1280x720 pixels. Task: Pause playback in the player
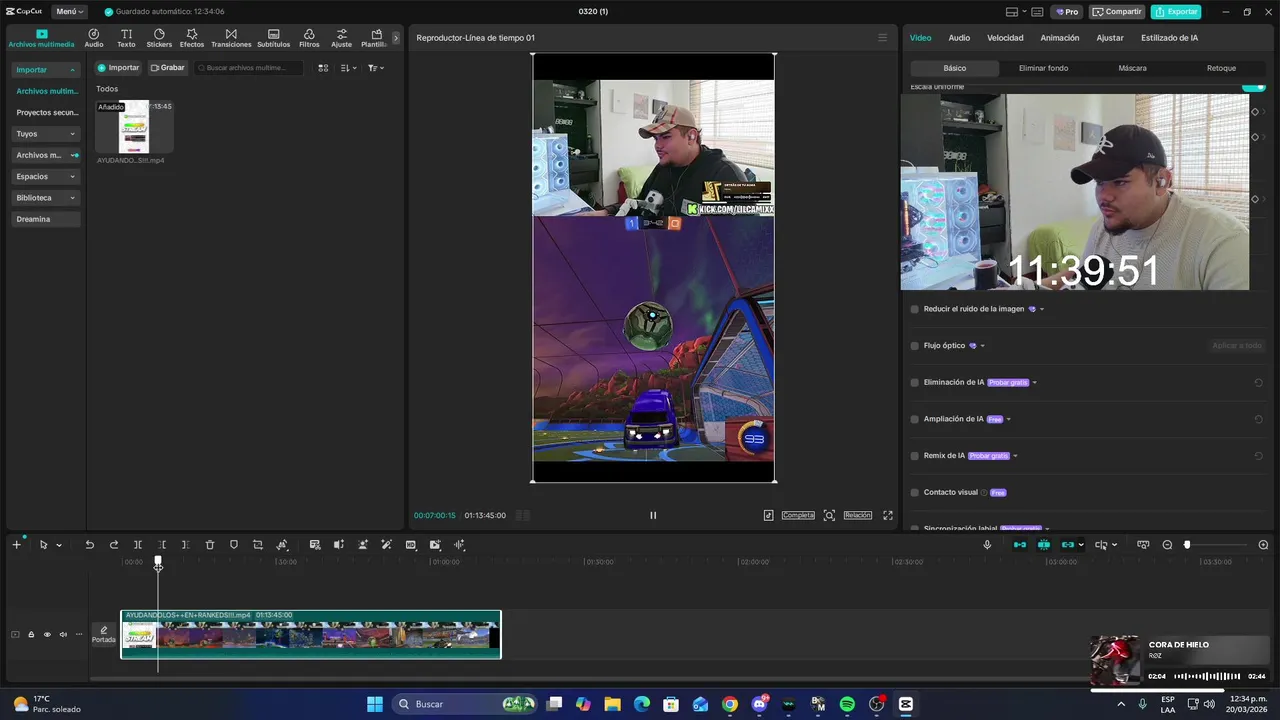point(653,515)
